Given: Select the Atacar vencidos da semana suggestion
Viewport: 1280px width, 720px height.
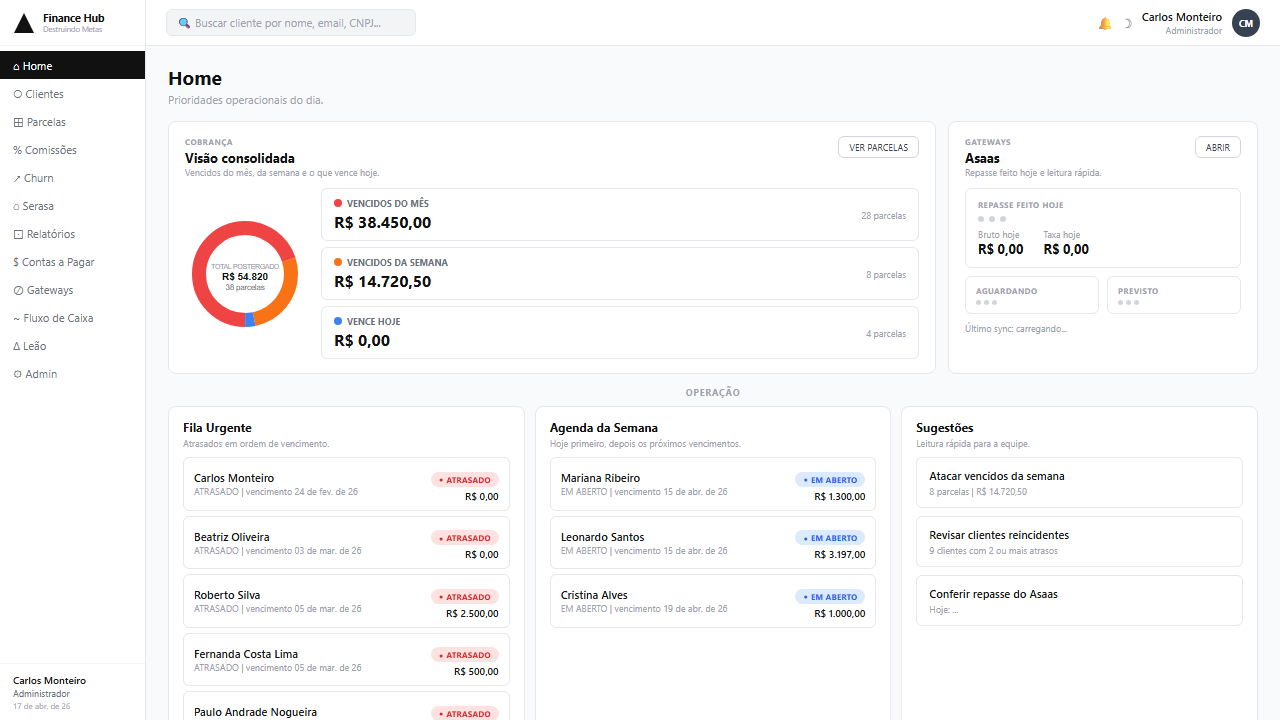Looking at the screenshot, I should (1078, 483).
